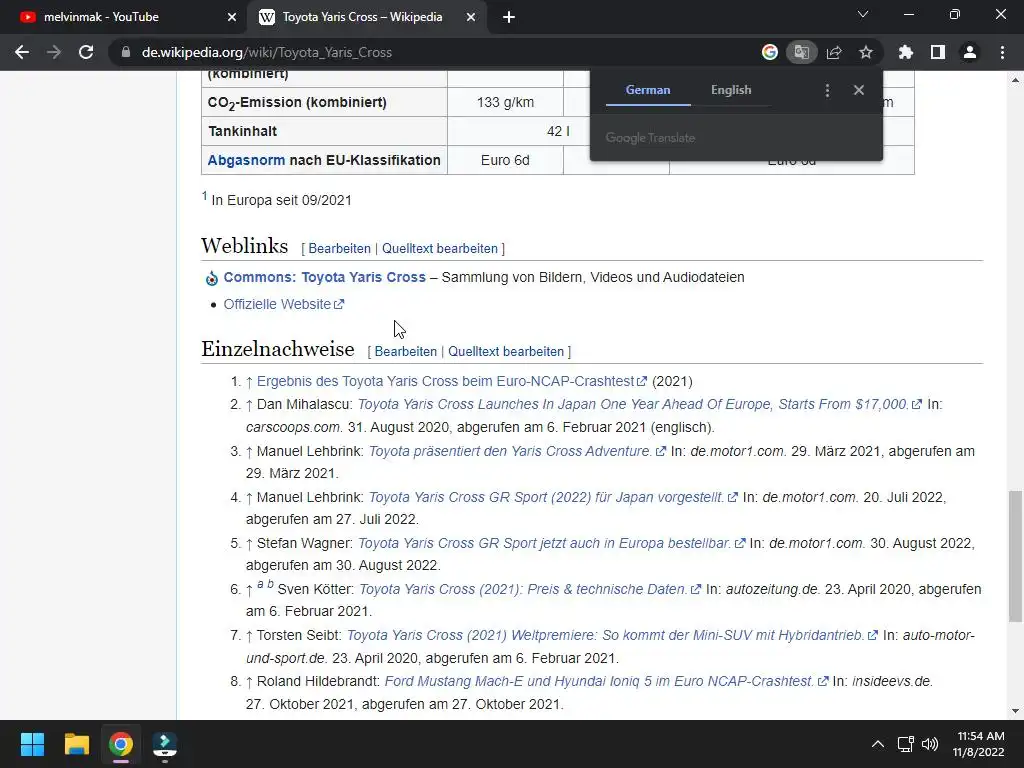
Task: Click backlink 'b' of reference 6
Action: (x=270, y=584)
